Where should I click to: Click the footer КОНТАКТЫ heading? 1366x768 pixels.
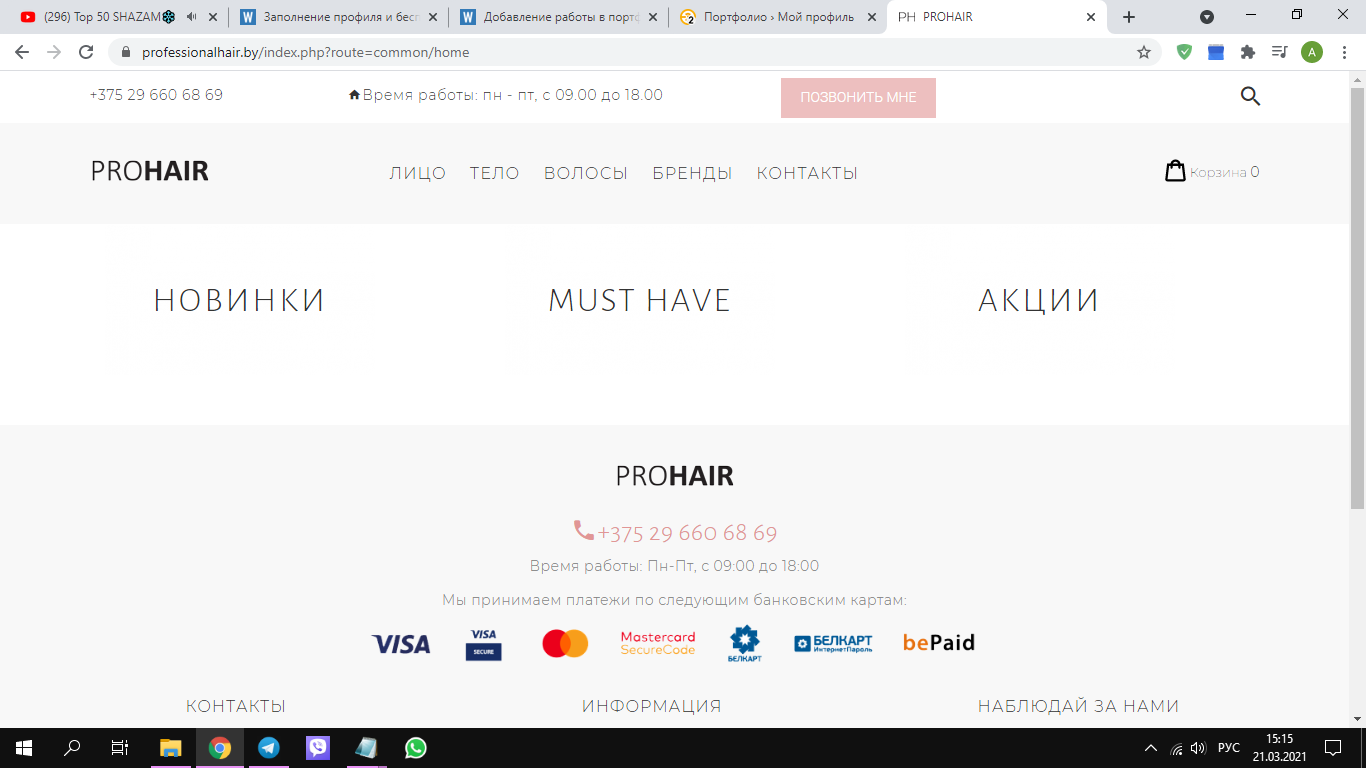[236, 706]
